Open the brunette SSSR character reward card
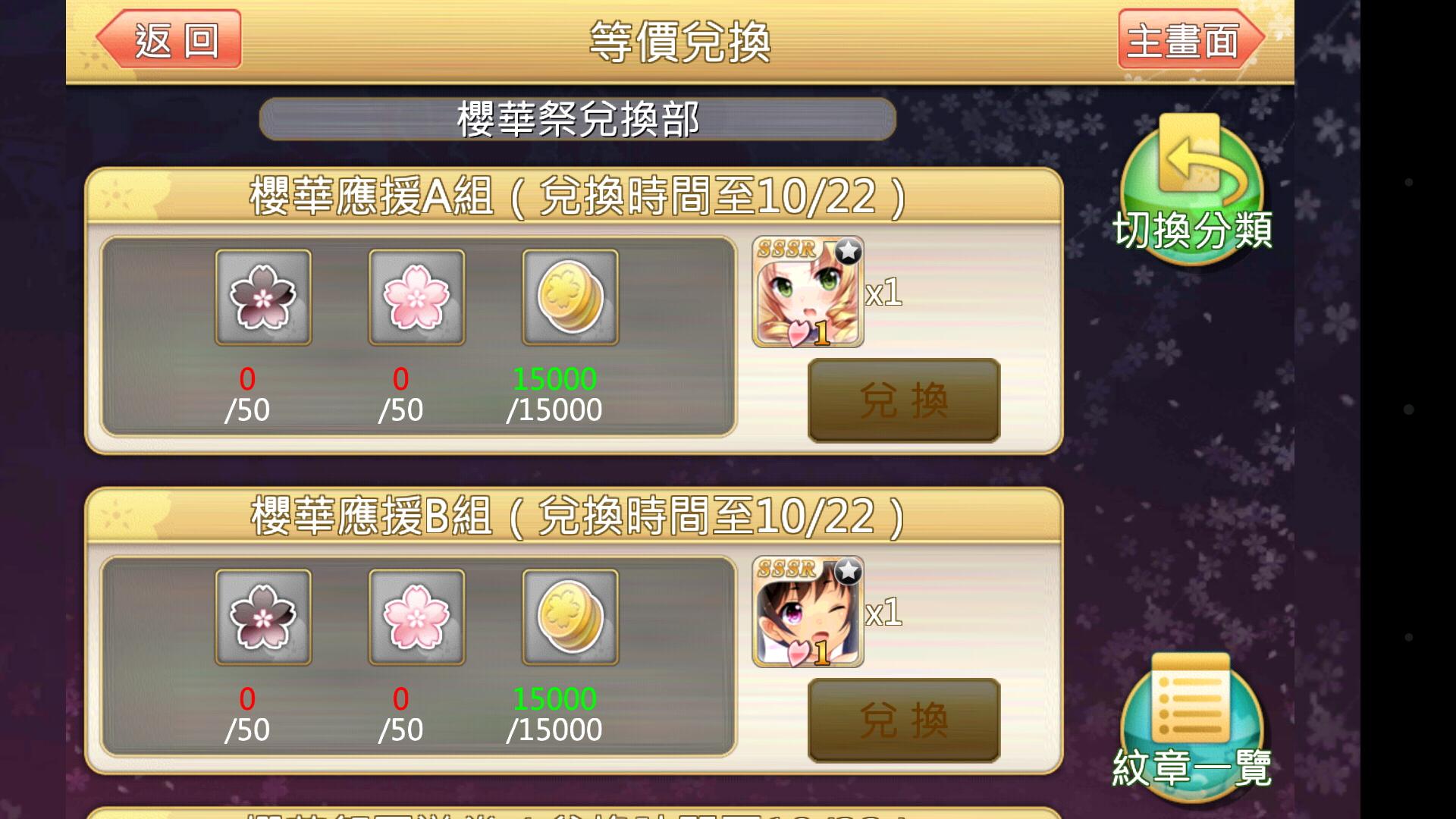 [808, 612]
